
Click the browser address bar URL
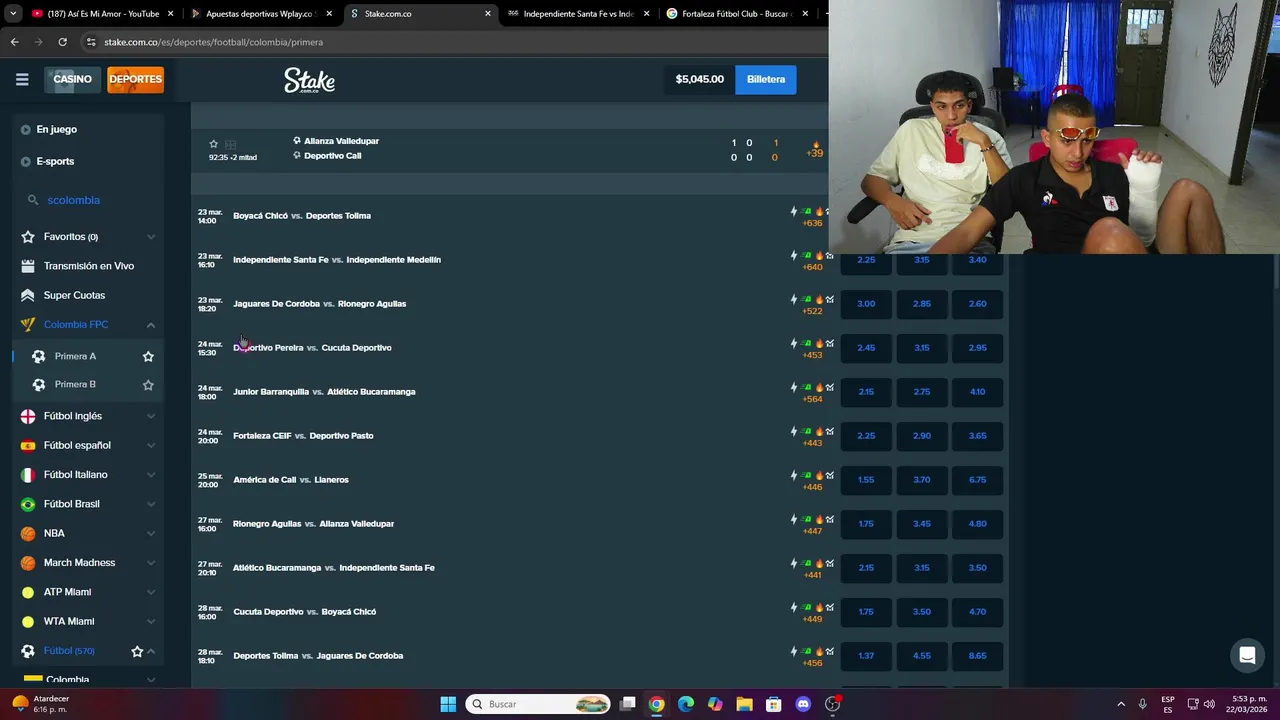(213, 42)
